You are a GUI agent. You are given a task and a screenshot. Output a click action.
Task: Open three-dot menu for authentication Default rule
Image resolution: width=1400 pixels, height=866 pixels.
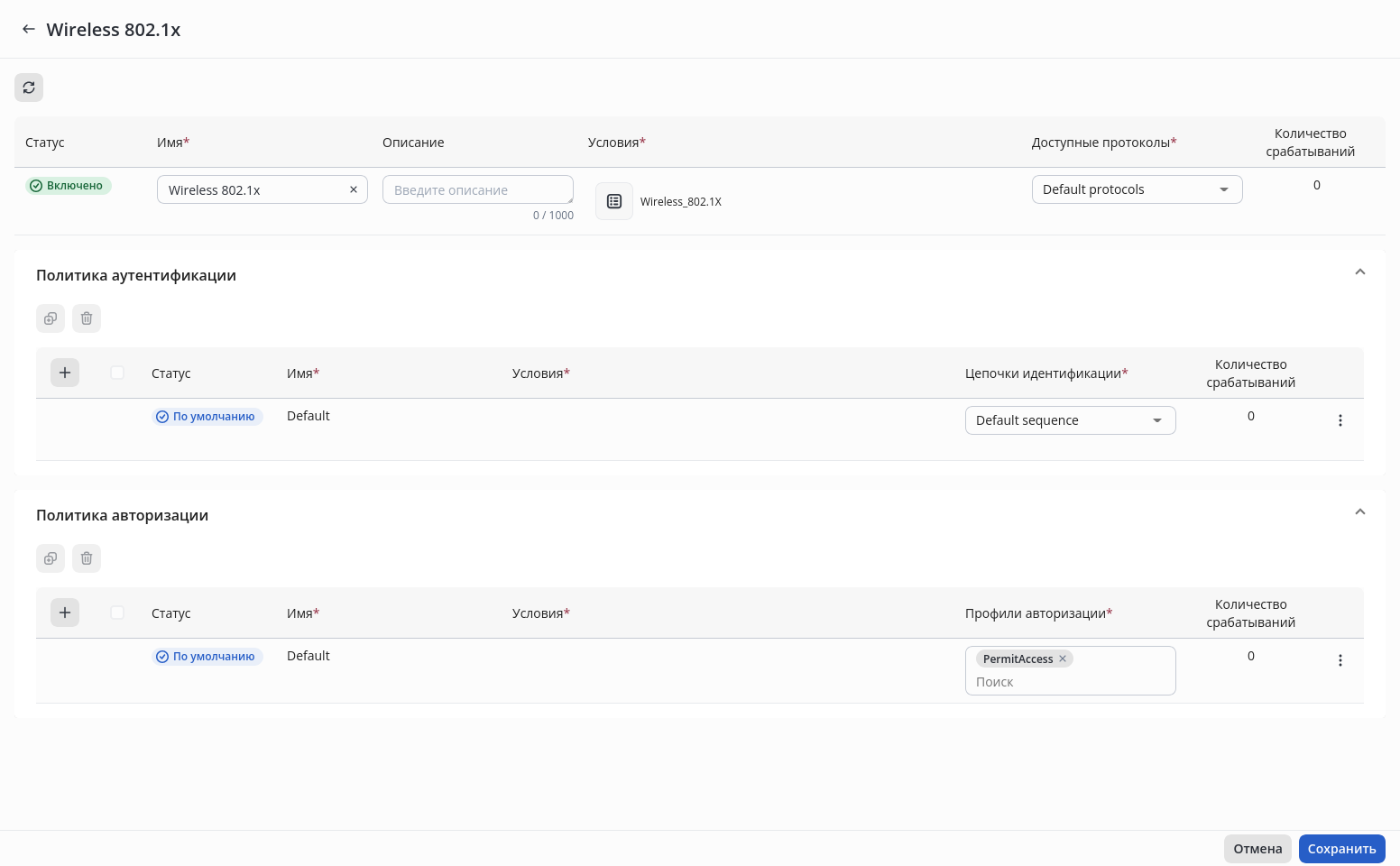(1340, 420)
